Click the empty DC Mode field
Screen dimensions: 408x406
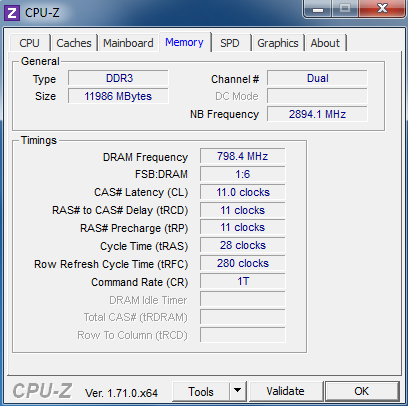(317, 96)
